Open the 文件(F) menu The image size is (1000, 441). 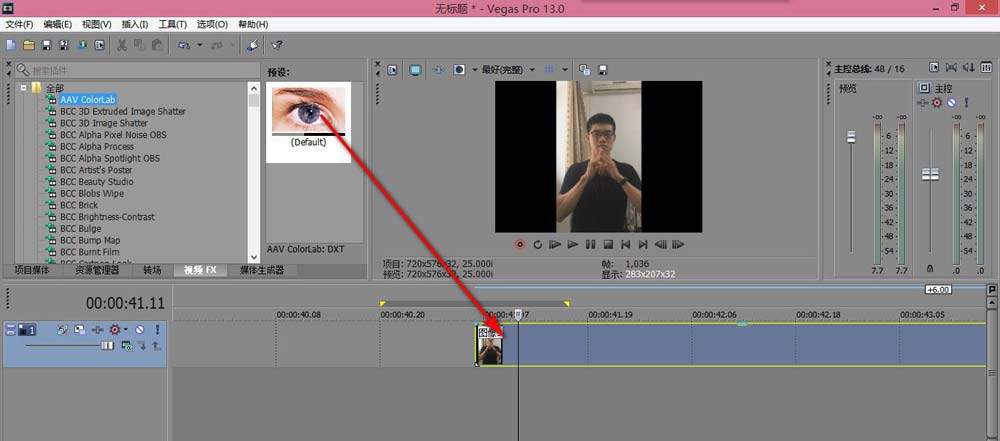pos(19,24)
